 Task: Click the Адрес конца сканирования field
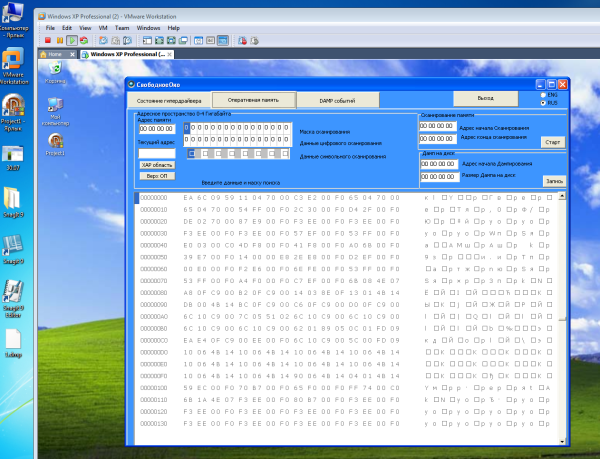(x=438, y=138)
